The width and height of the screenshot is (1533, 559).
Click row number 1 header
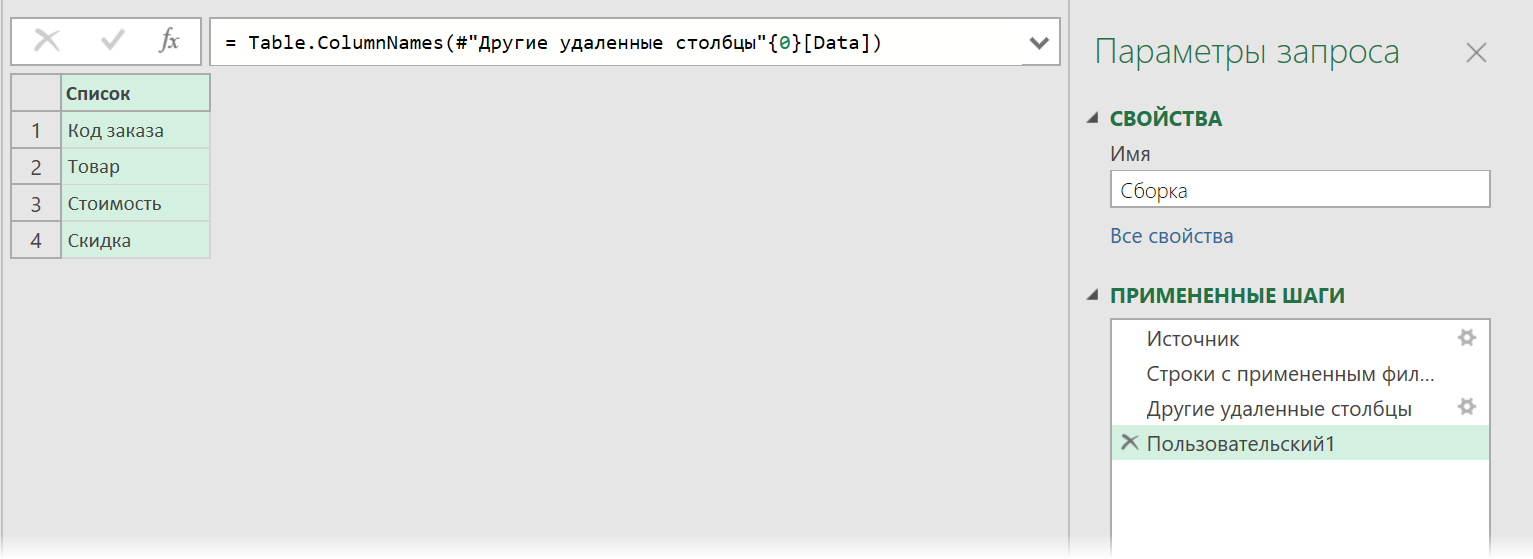36,130
